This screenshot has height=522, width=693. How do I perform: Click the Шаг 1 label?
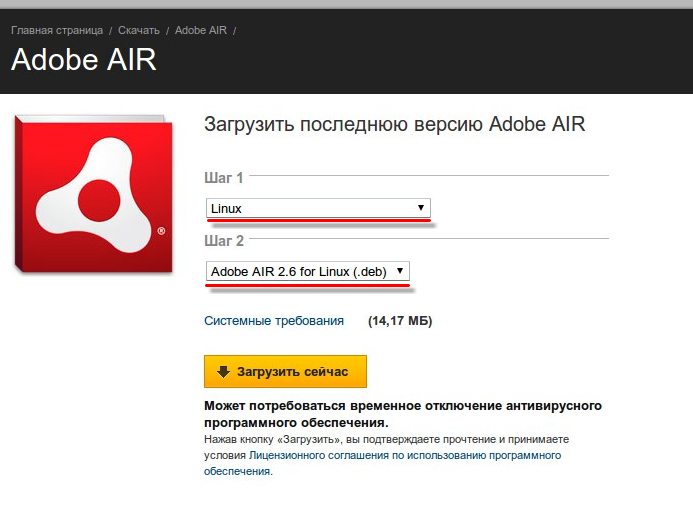point(224,178)
